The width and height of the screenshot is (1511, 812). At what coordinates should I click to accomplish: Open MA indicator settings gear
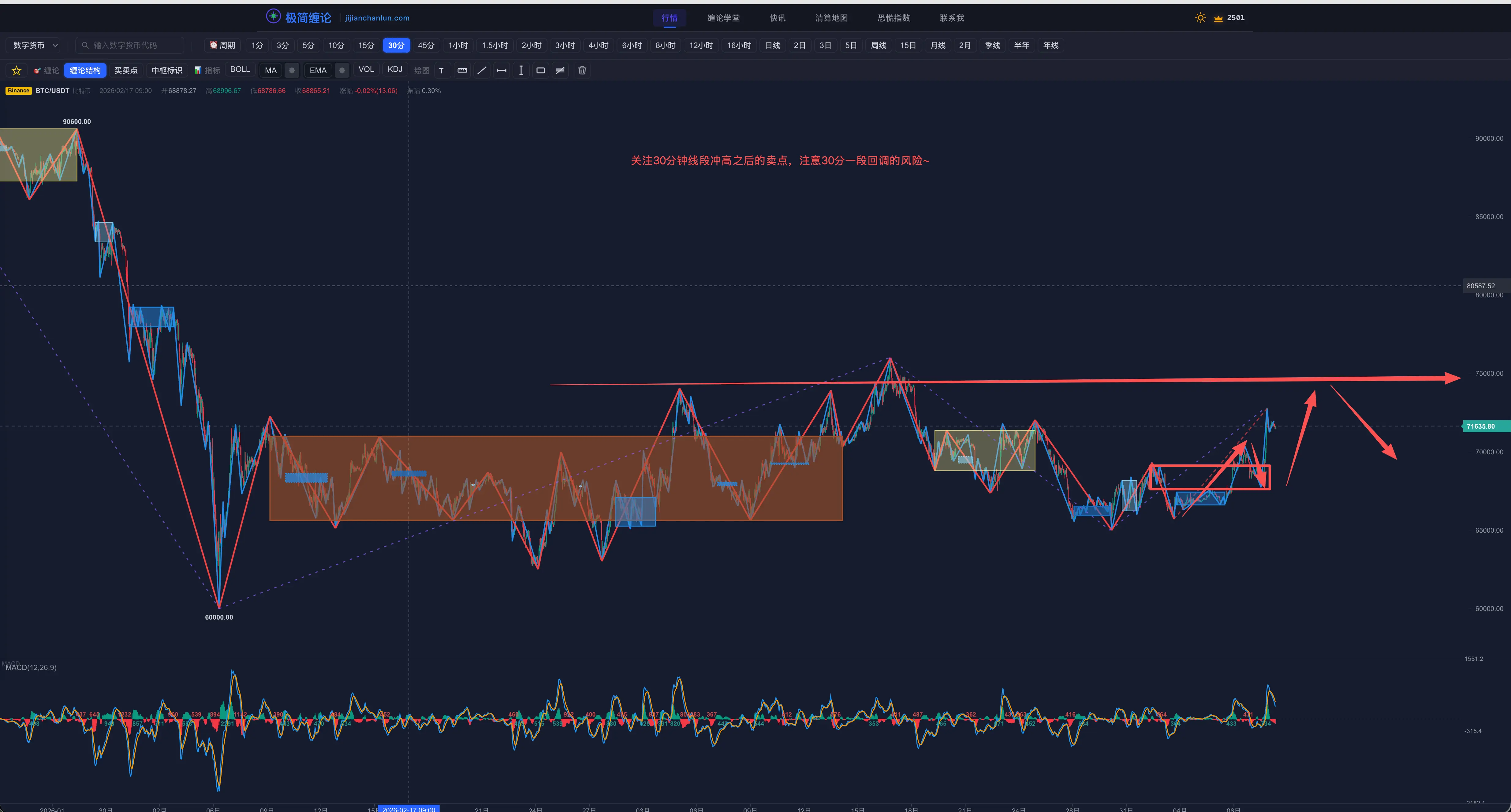pos(292,70)
